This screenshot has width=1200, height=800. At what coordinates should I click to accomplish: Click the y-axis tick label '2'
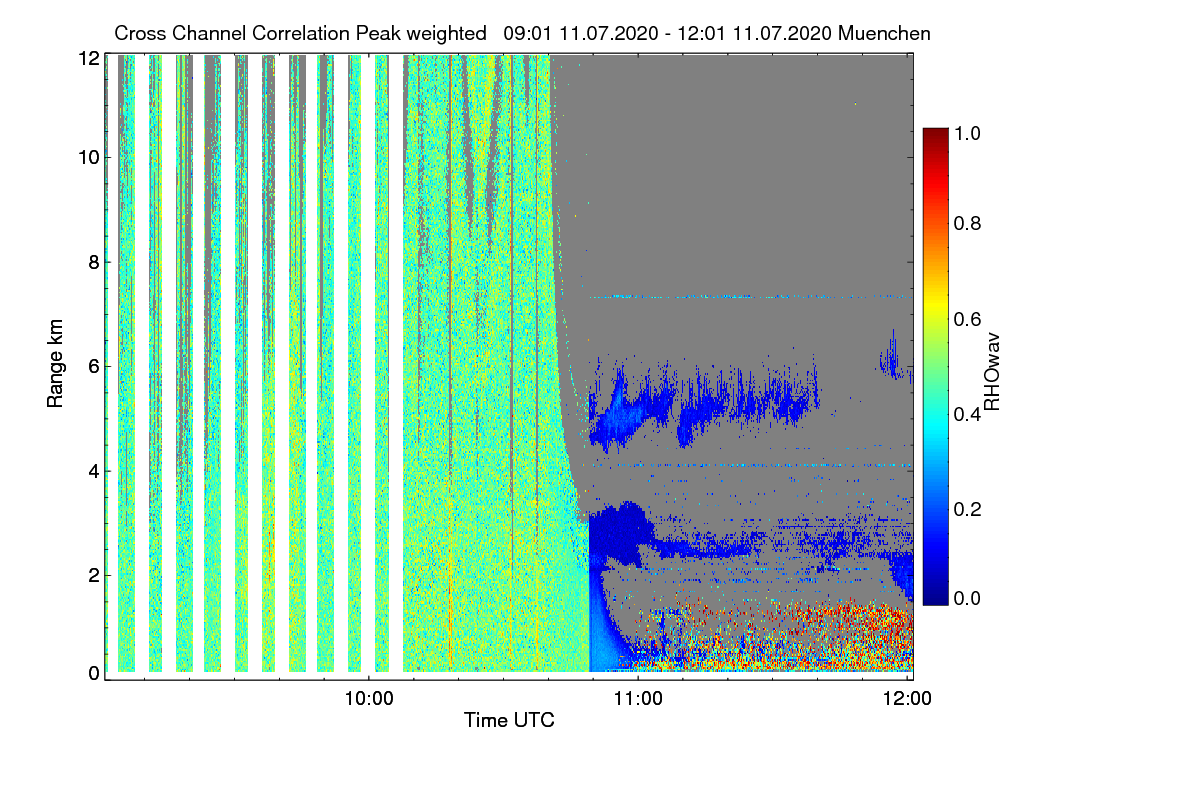click(x=94, y=575)
